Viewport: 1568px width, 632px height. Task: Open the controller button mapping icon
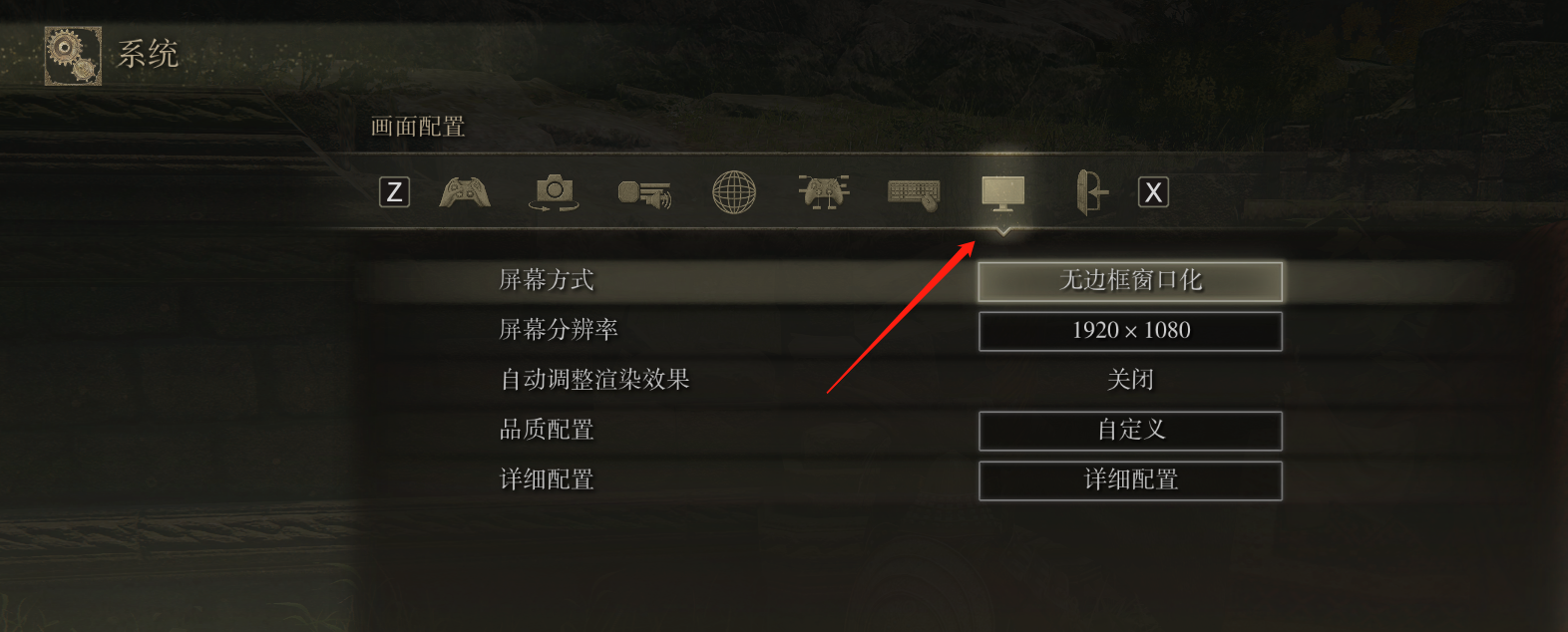coord(824,192)
